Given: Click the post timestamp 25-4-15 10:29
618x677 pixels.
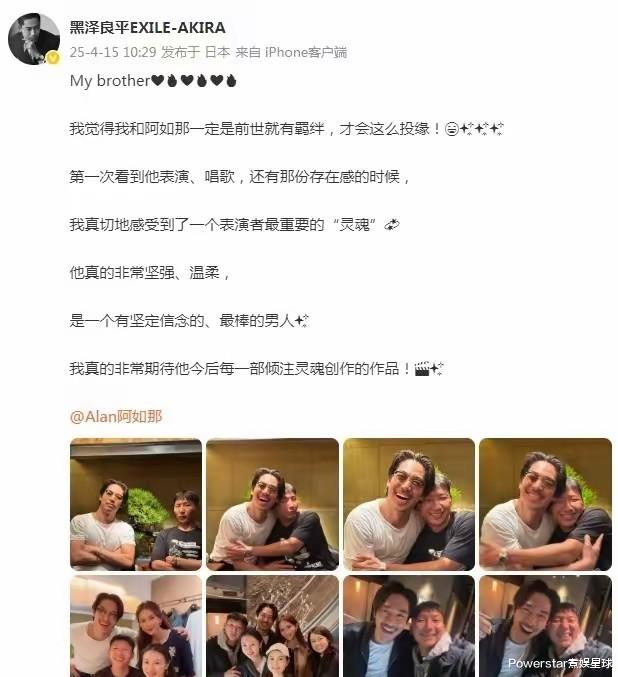Looking at the screenshot, I should (113, 52).
